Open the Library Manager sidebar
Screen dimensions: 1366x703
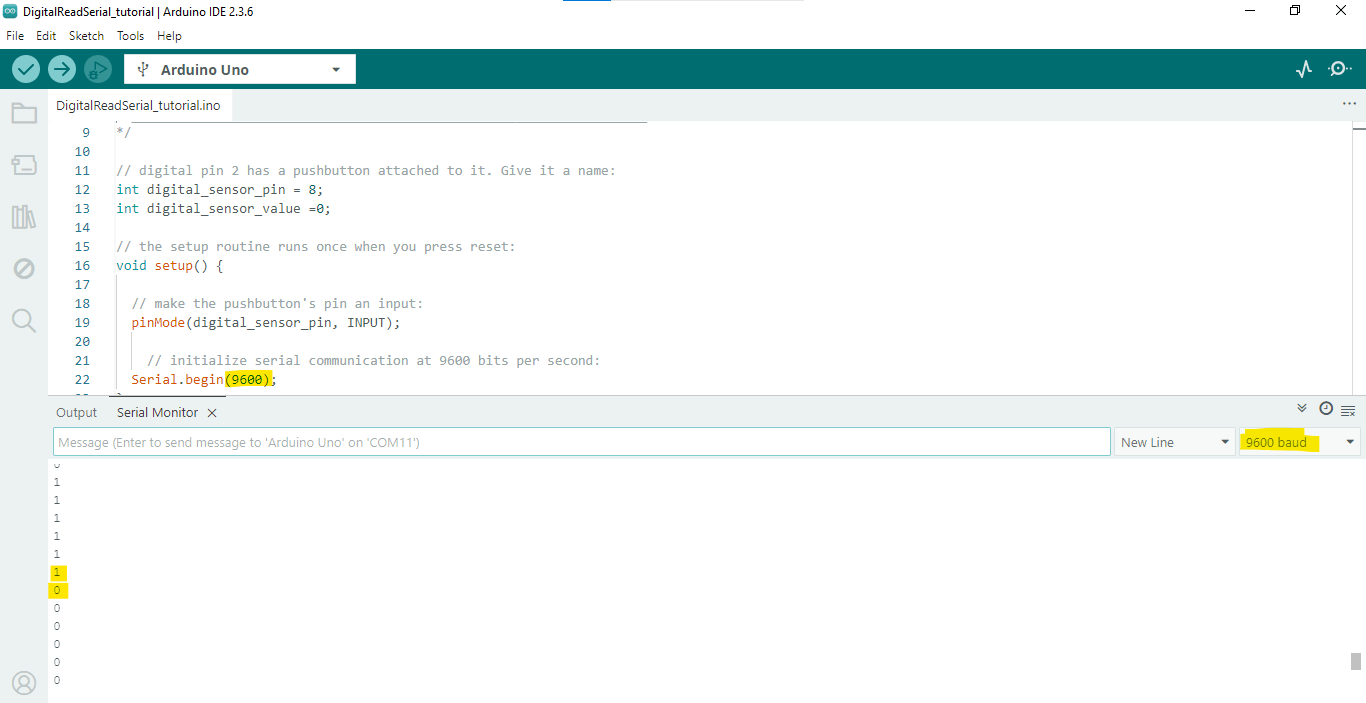pyautogui.click(x=24, y=217)
